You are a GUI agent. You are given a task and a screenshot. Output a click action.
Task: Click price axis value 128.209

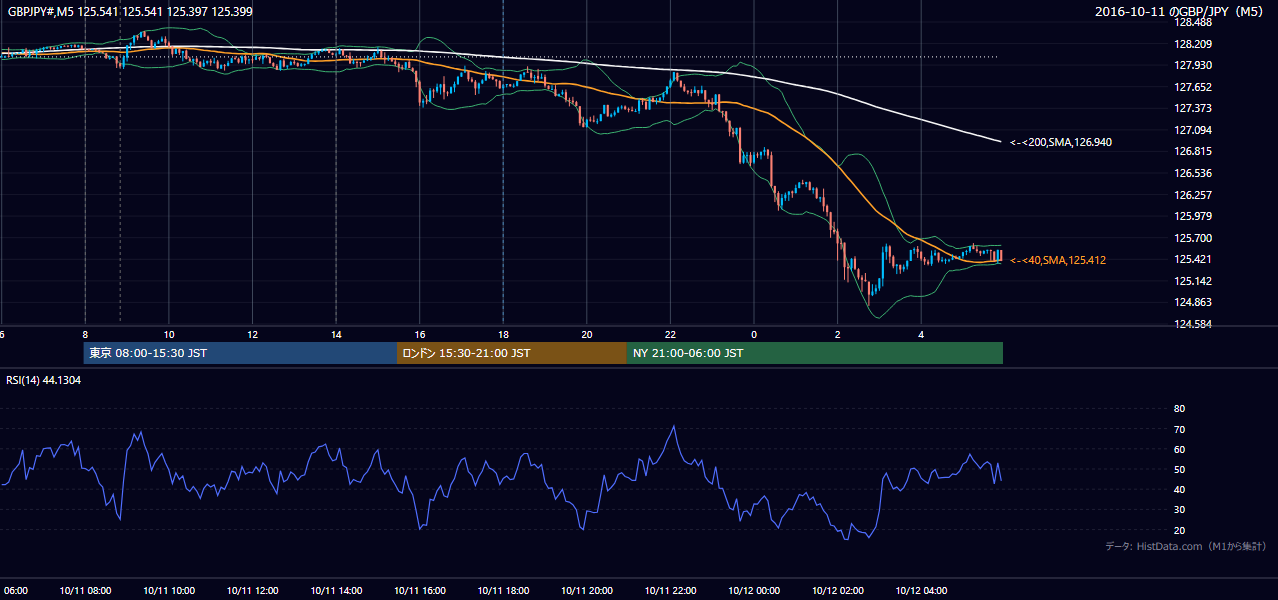tap(1193, 44)
